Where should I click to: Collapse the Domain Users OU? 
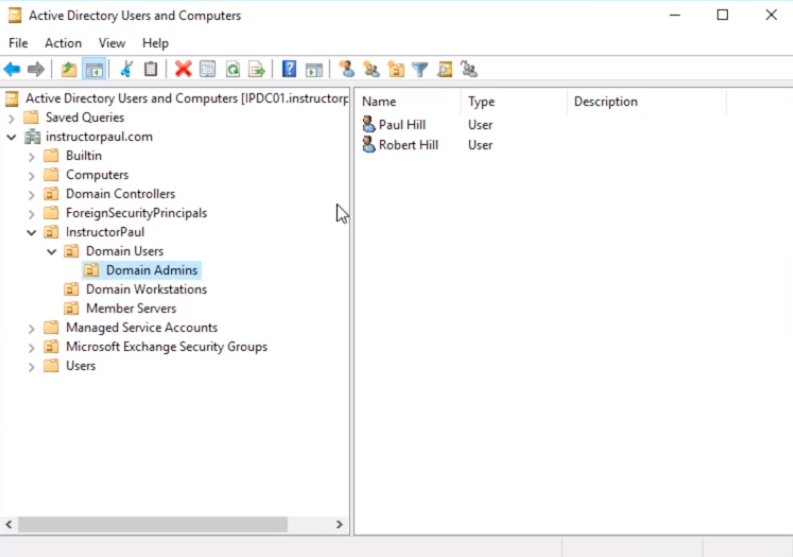pyautogui.click(x=52, y=252)
